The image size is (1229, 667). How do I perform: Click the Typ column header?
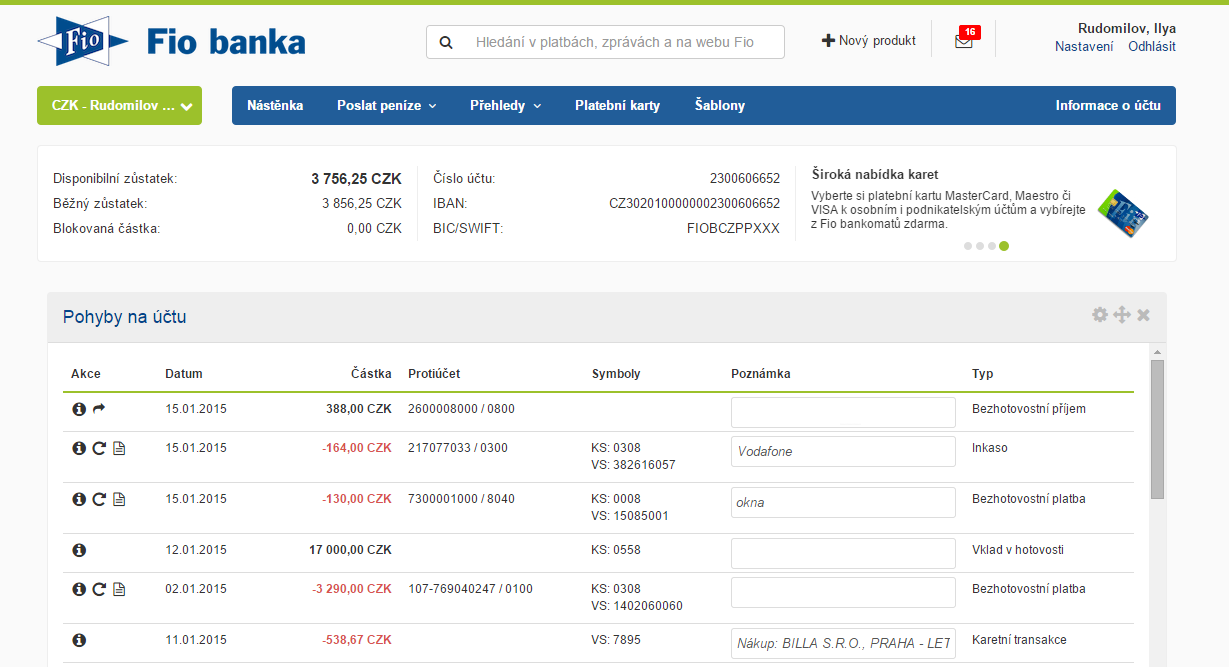click(982, 374)
